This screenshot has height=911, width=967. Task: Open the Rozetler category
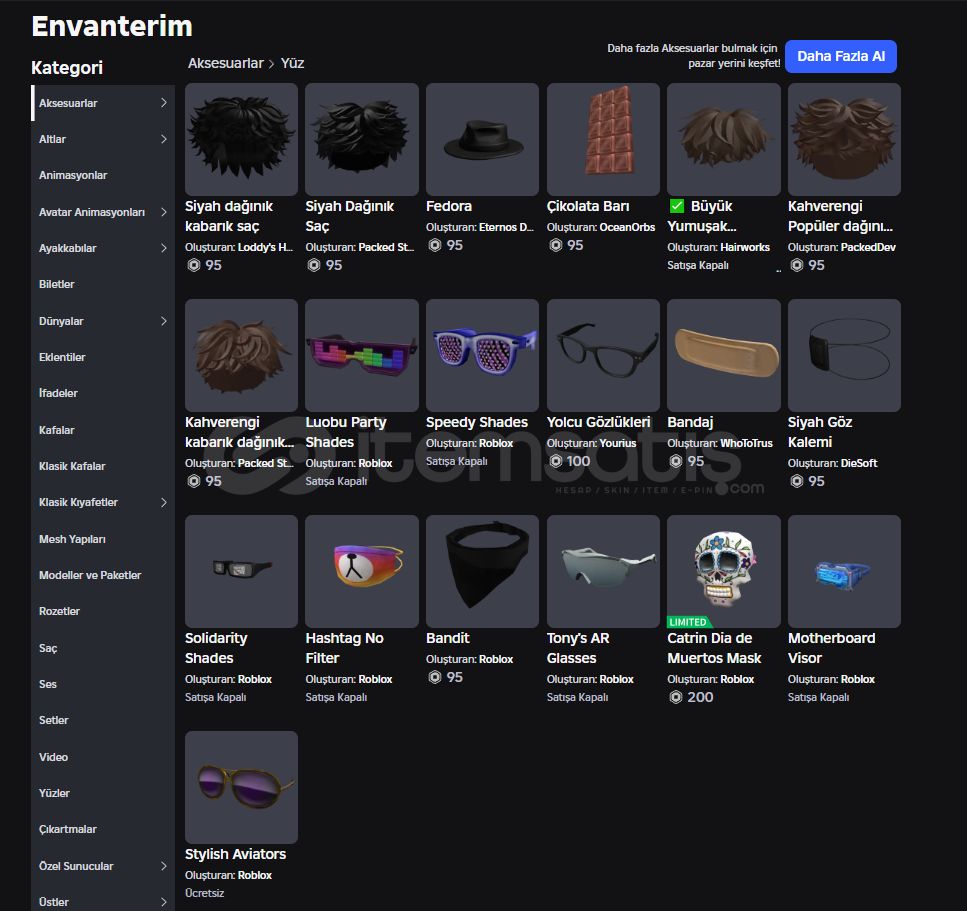[x=103, y=611]
